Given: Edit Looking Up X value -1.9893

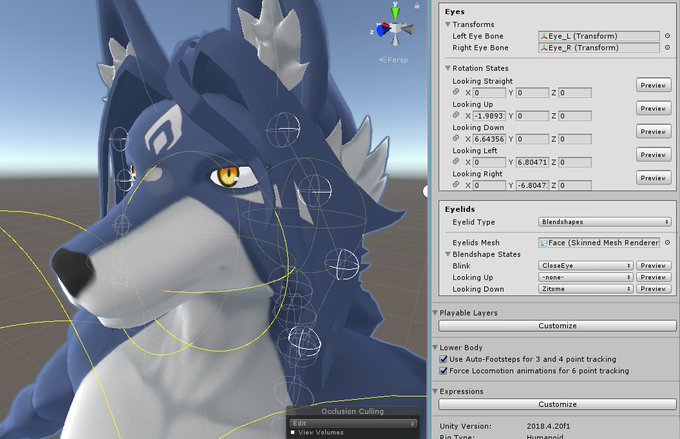Looking at the screenshot, I should coord(489,116).
